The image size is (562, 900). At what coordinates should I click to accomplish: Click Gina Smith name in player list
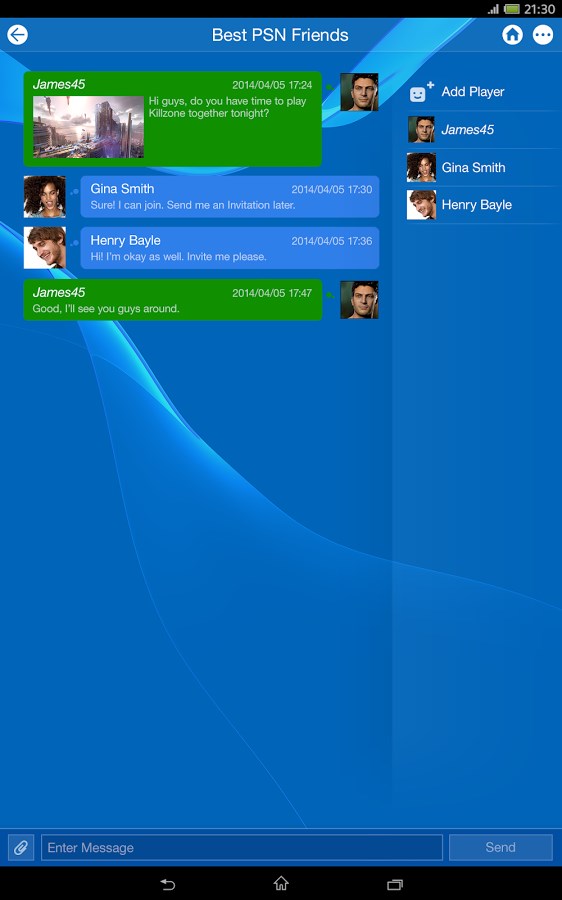(x=474, y=168)
